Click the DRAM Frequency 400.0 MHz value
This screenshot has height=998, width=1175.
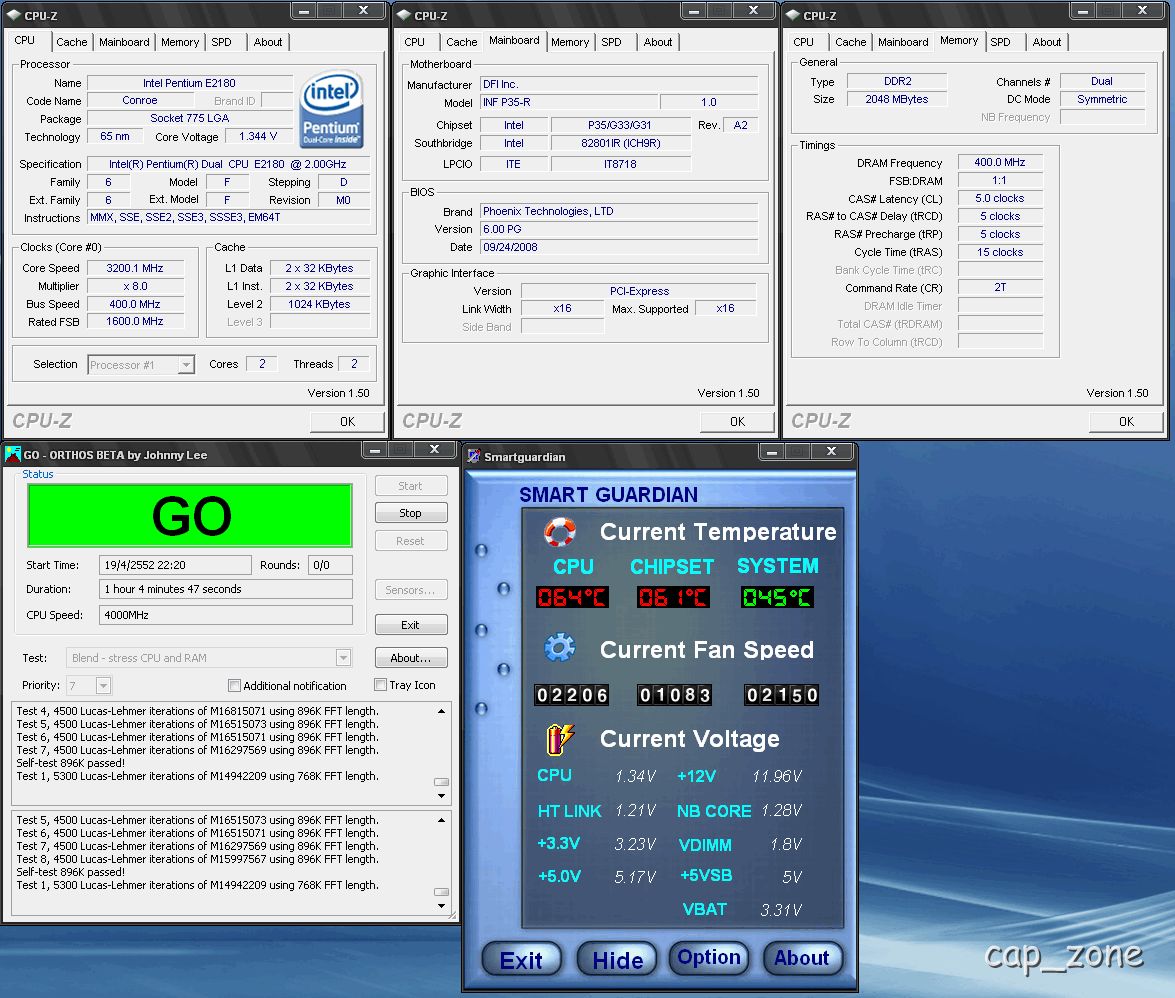1000,162
